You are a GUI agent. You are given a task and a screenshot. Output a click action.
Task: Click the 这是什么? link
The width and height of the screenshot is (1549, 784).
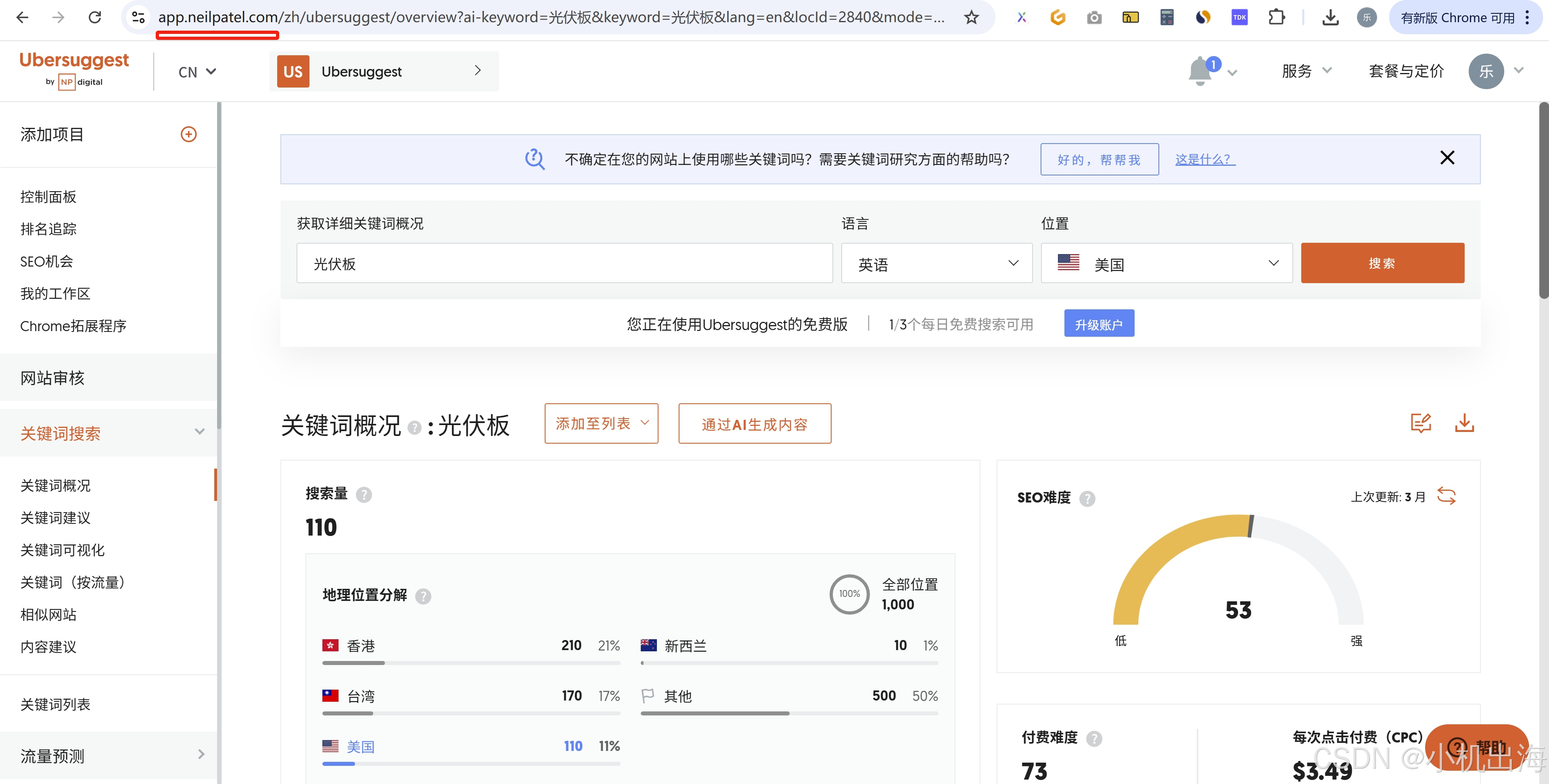click(1204, 159)
